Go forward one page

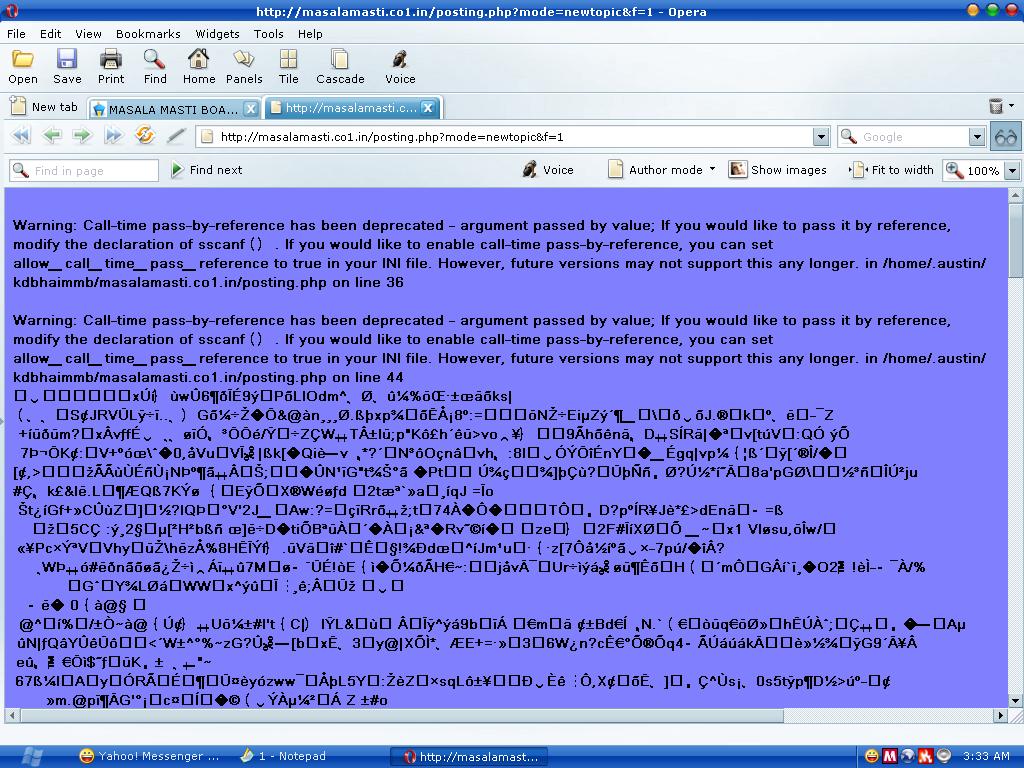click(82, 136)
